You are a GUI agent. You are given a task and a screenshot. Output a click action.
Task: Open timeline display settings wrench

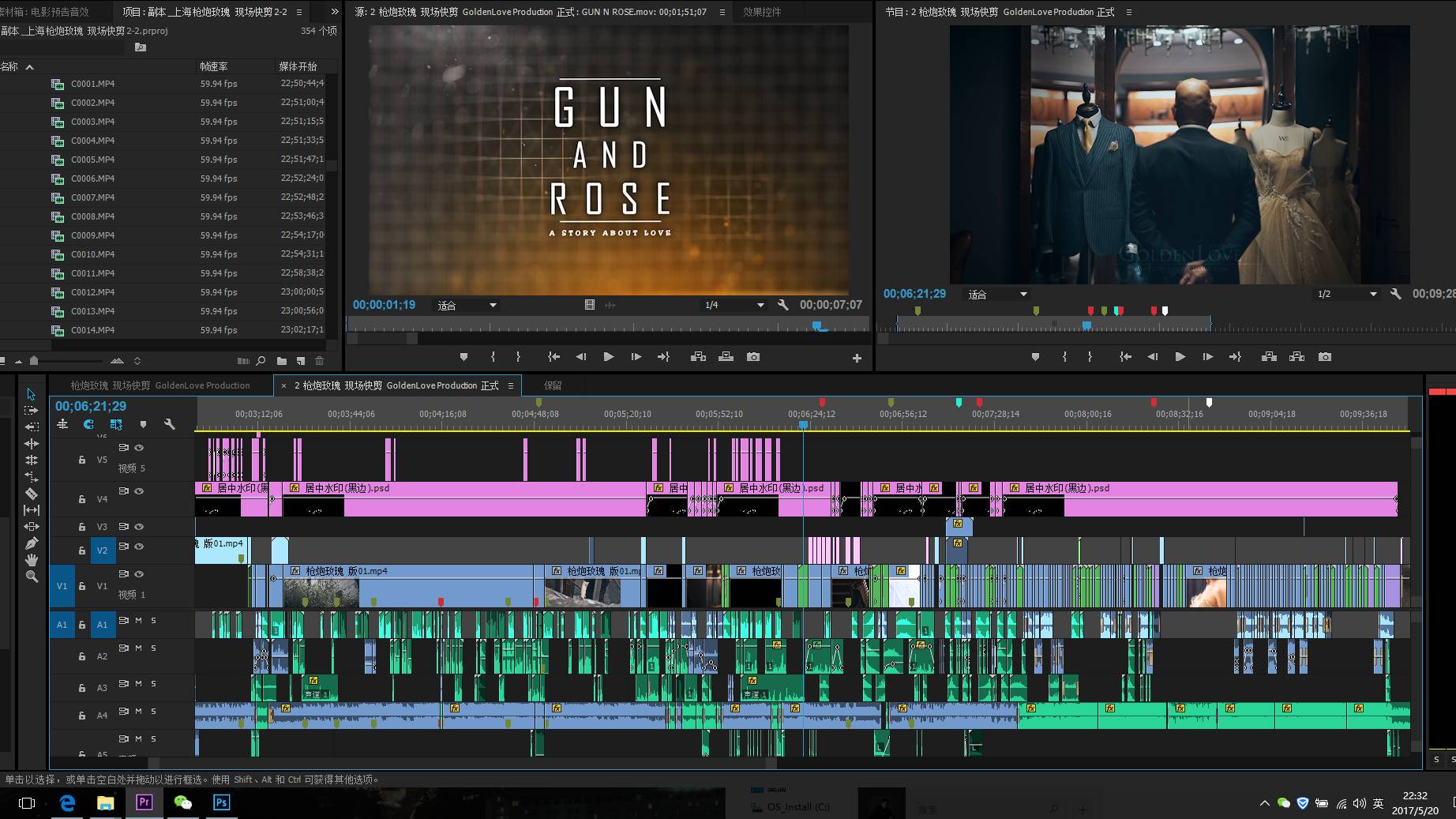tap(169, 425)
